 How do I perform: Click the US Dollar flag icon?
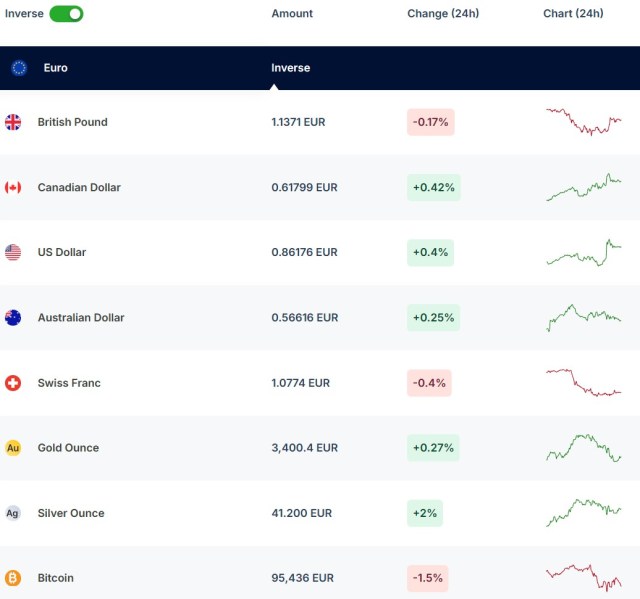(x=13, y=252)
